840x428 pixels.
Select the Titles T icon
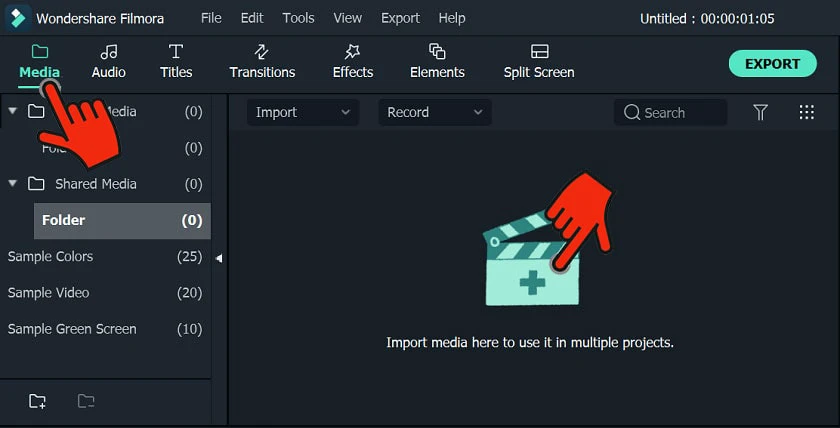click(x=176, y=52)
